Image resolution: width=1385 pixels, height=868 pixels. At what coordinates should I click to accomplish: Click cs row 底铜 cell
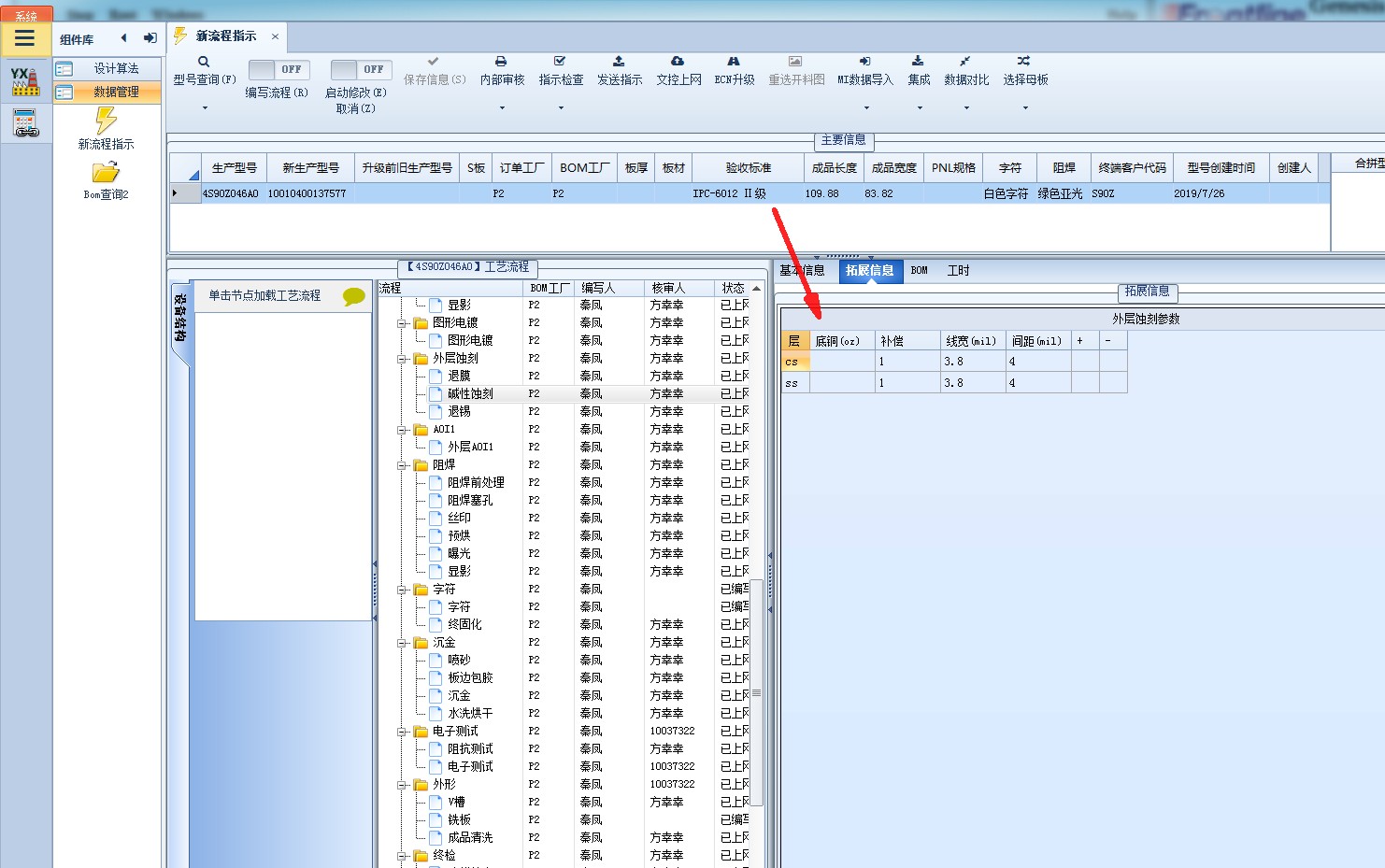tap(842, 362)
